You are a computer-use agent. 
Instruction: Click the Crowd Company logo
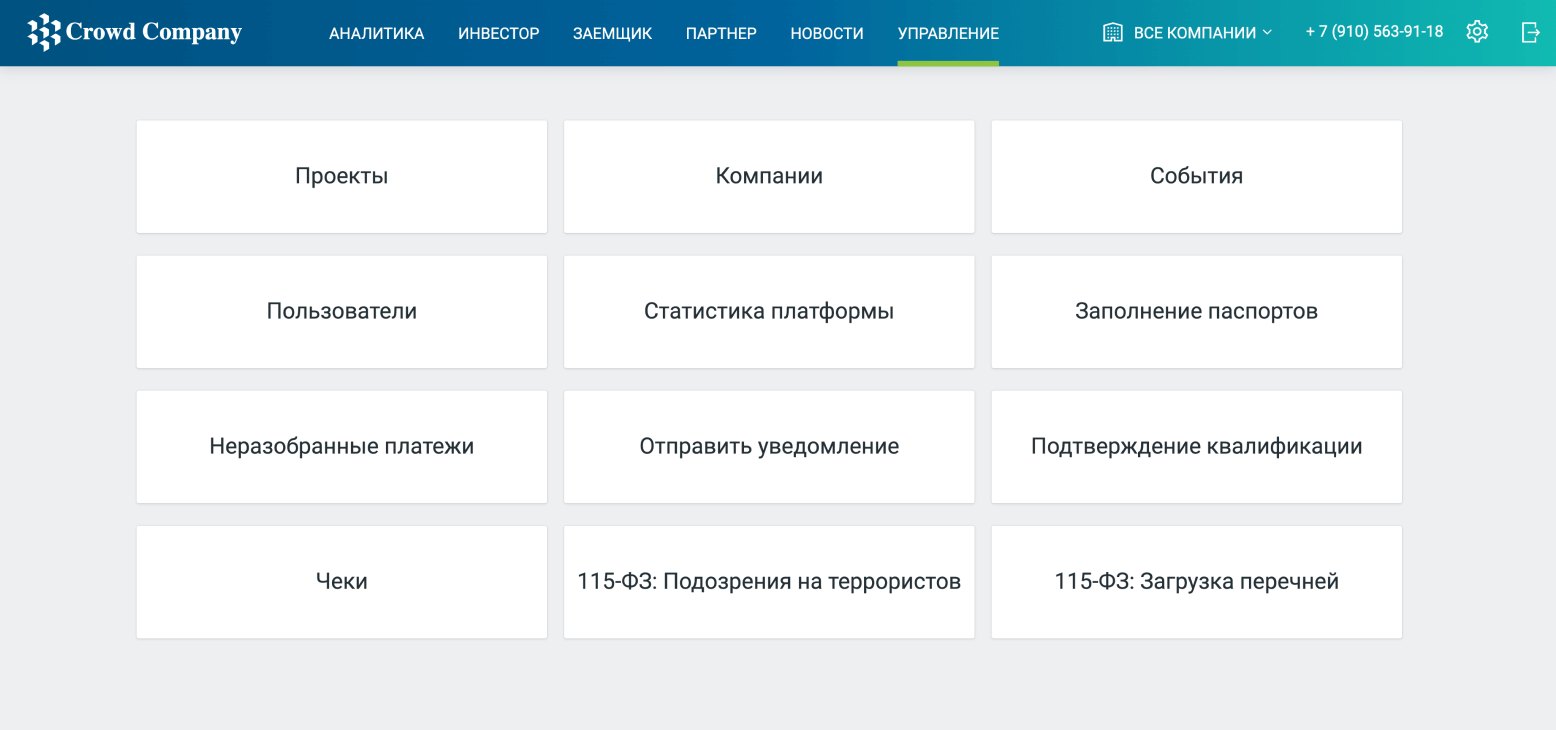click(x=135, y=33)
